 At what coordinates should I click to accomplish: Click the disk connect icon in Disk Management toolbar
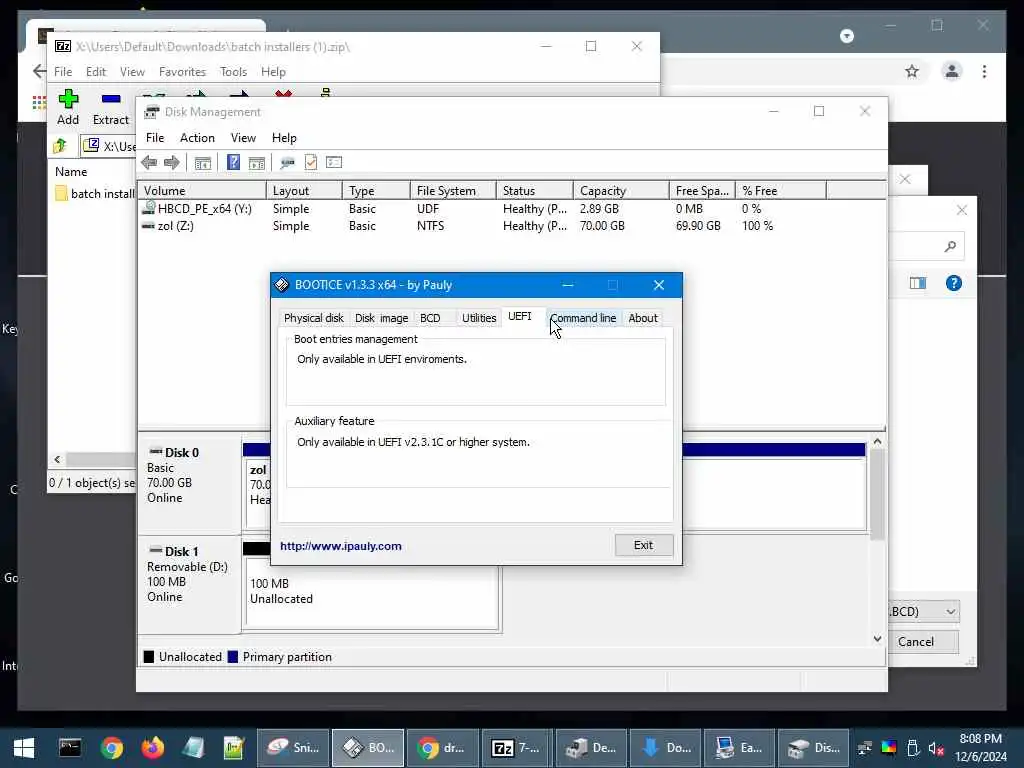[287, 163]
